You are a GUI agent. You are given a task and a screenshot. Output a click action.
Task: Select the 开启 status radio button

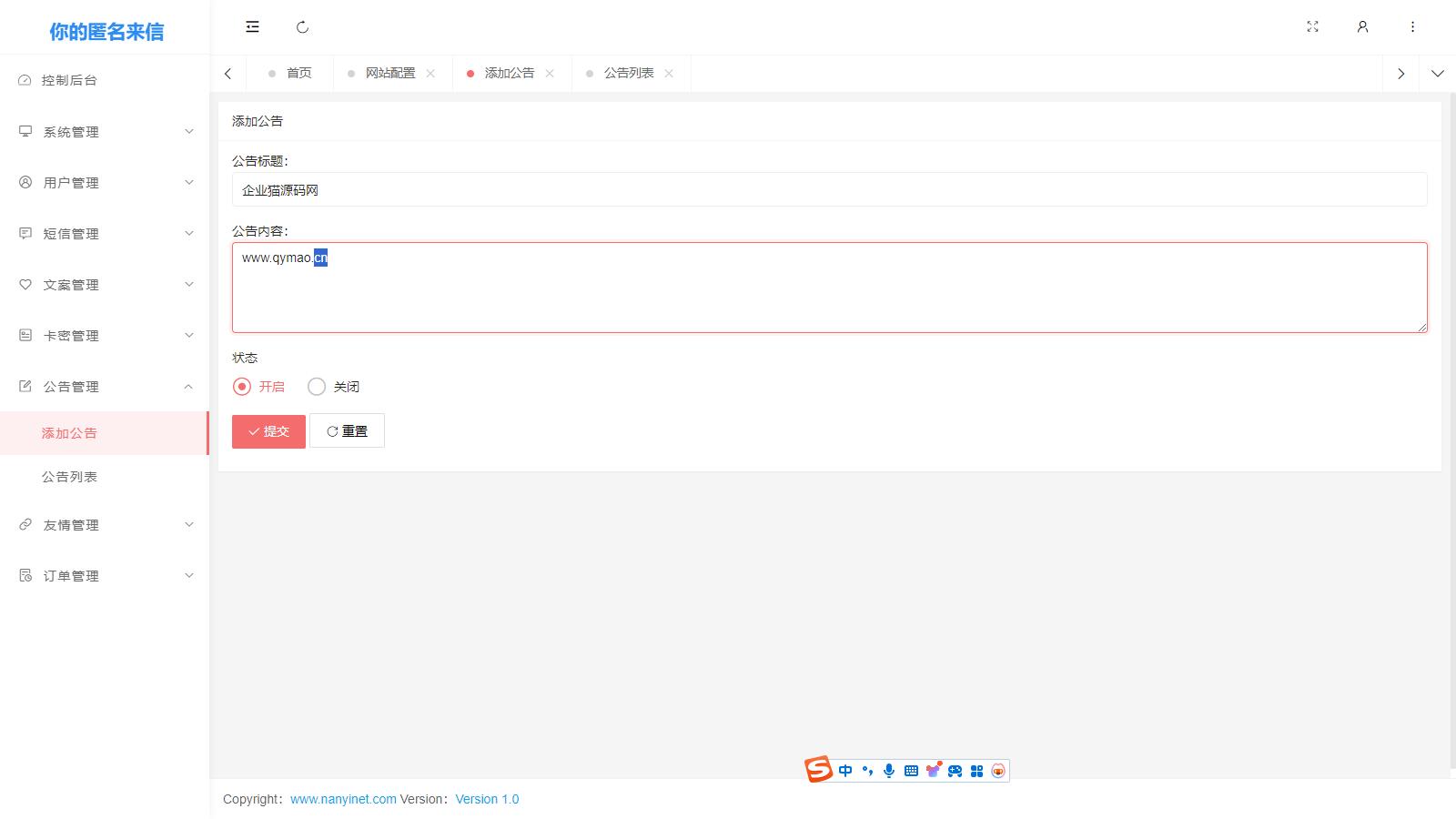coord(242,387)
